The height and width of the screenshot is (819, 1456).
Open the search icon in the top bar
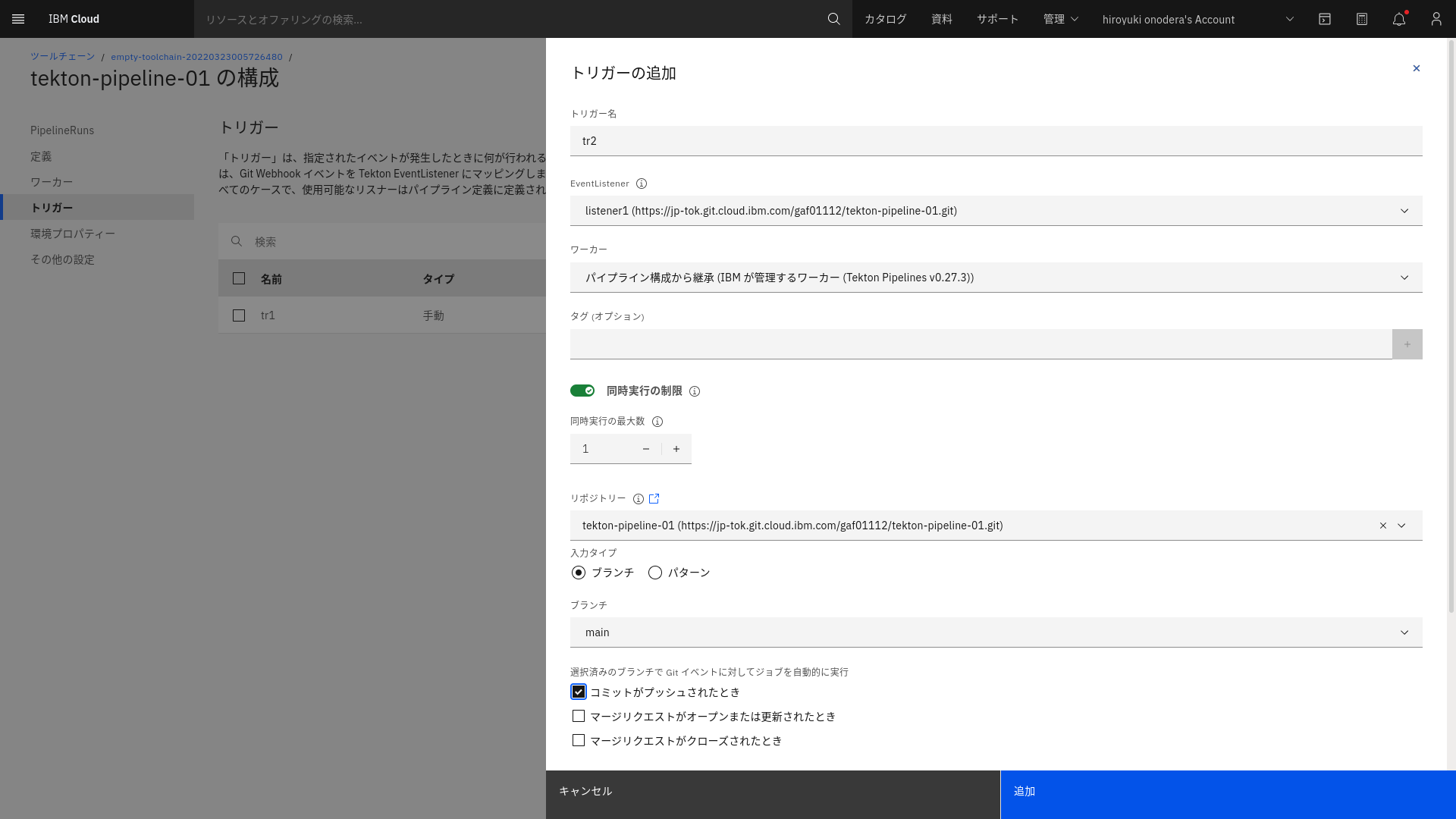click(833, 19)
